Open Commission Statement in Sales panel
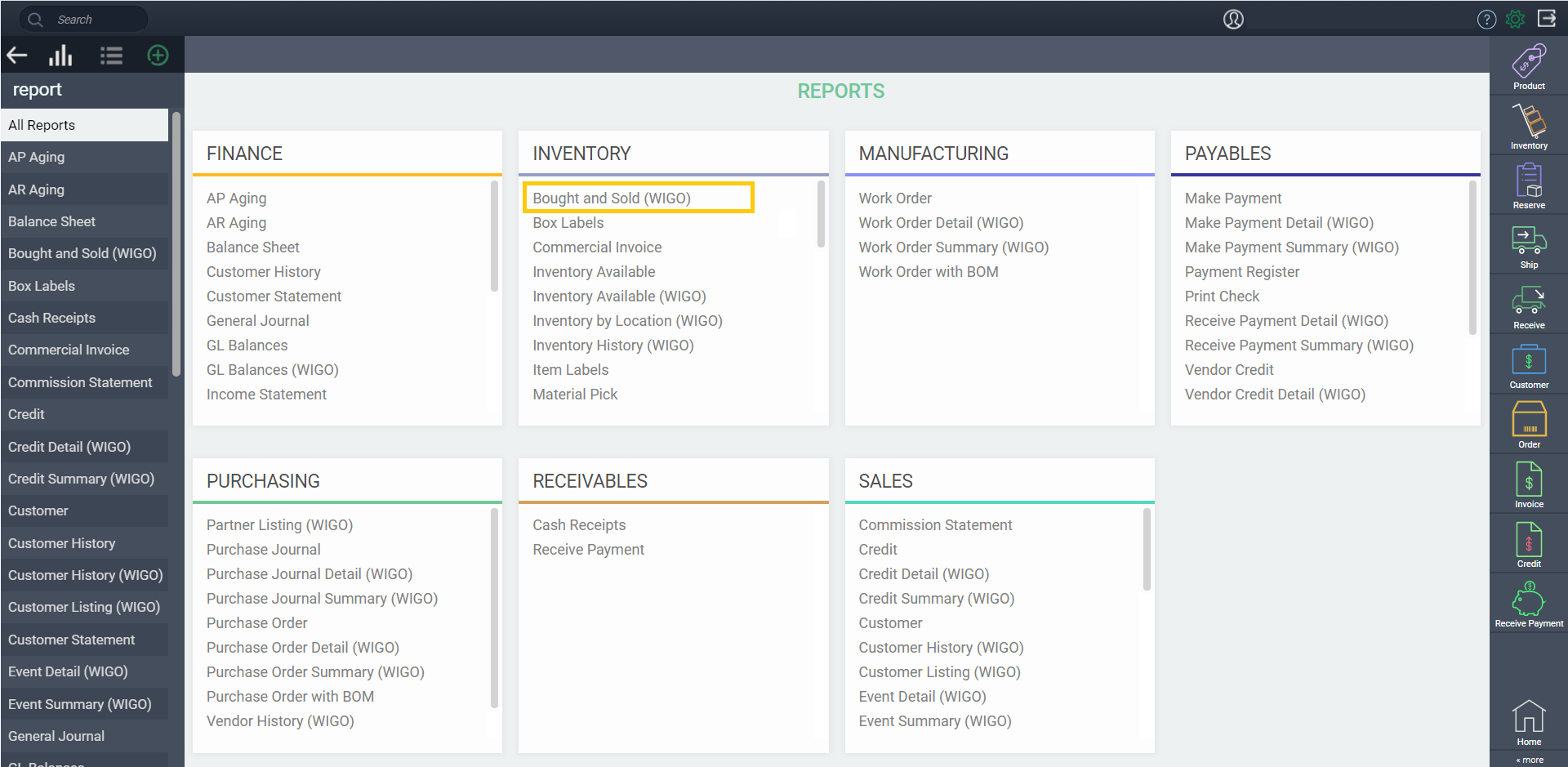The image size is (1568, 767). [x=935, y=525]
